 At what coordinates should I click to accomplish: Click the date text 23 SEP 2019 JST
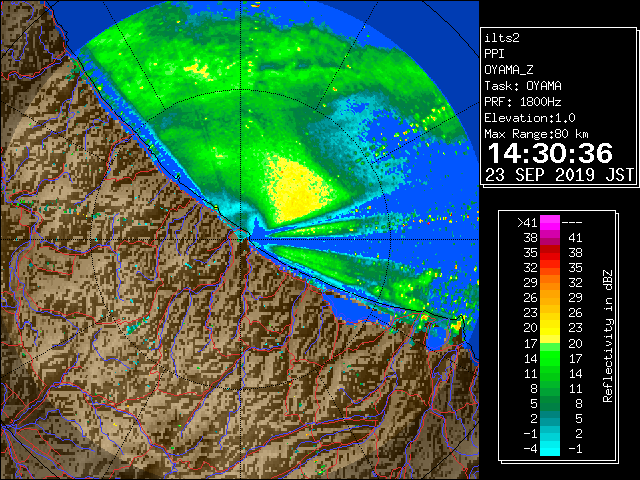pyautogui.click(x=559, y=175)
